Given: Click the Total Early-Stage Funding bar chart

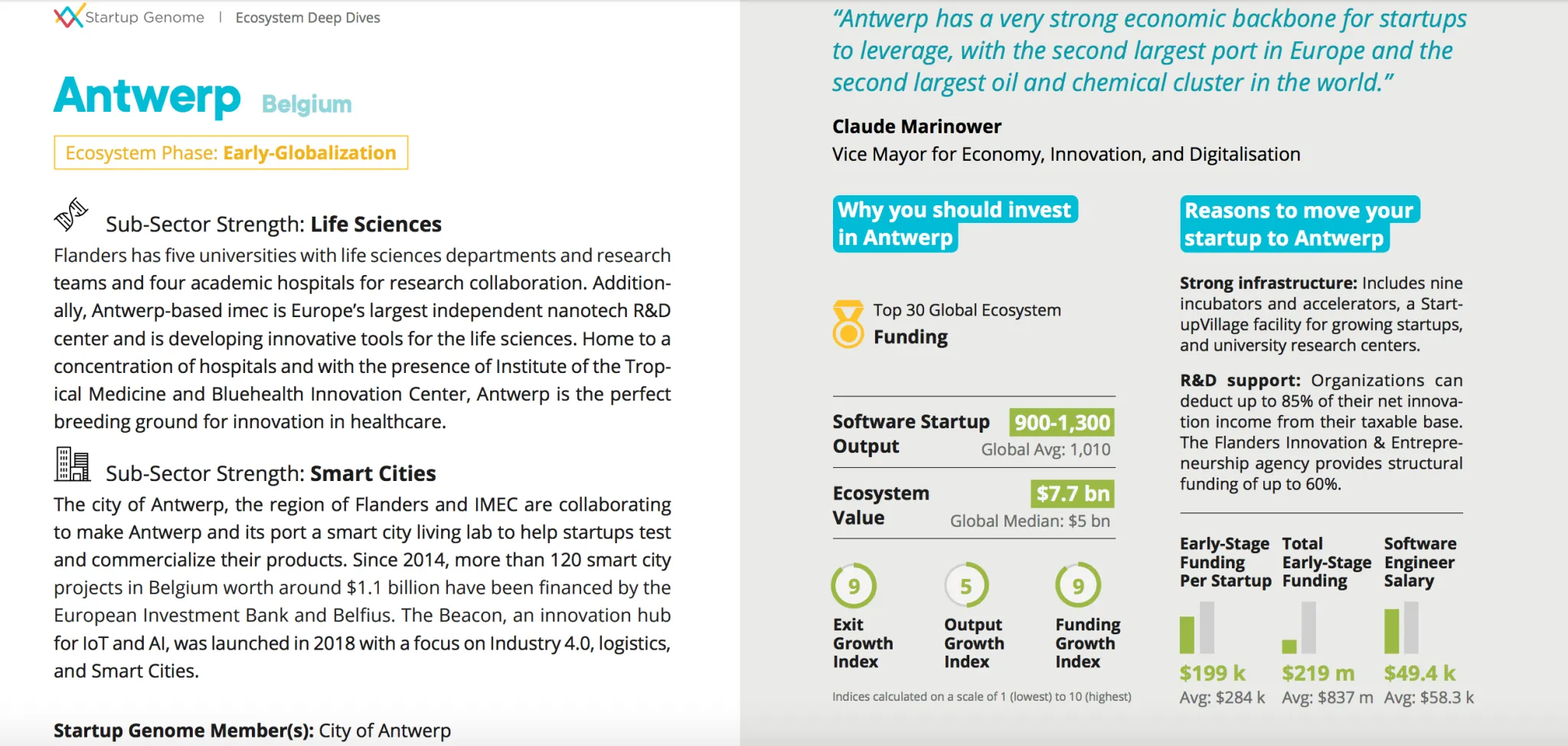Looking at the screenshot, I should click(x=1299, y=628).
